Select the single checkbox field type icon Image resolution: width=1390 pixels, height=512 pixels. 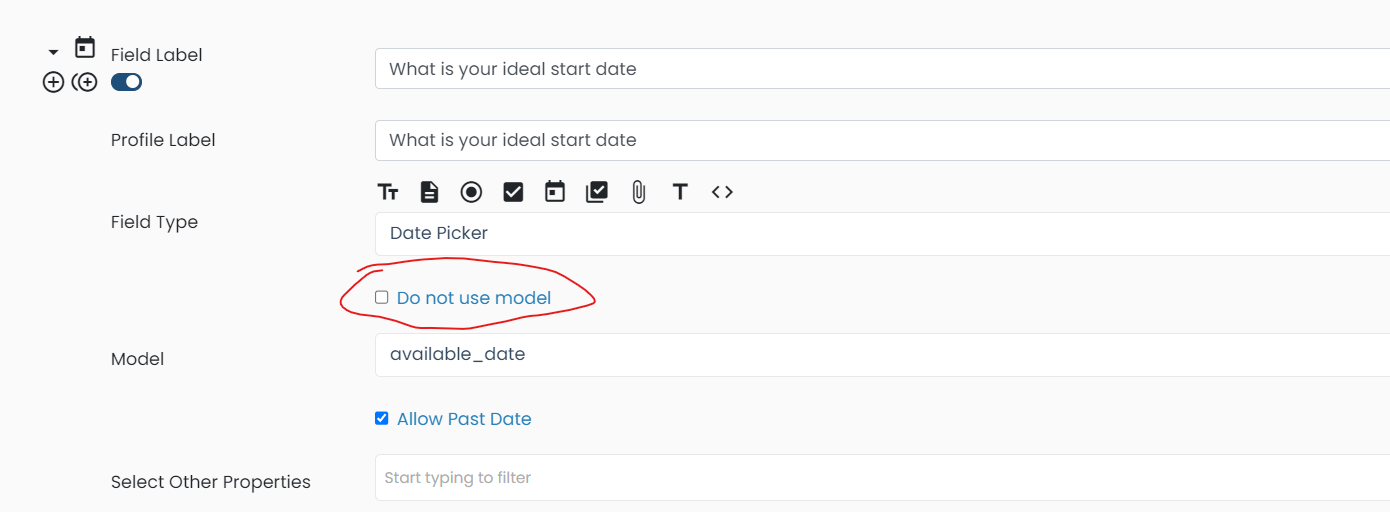click(x=513, y=192)
